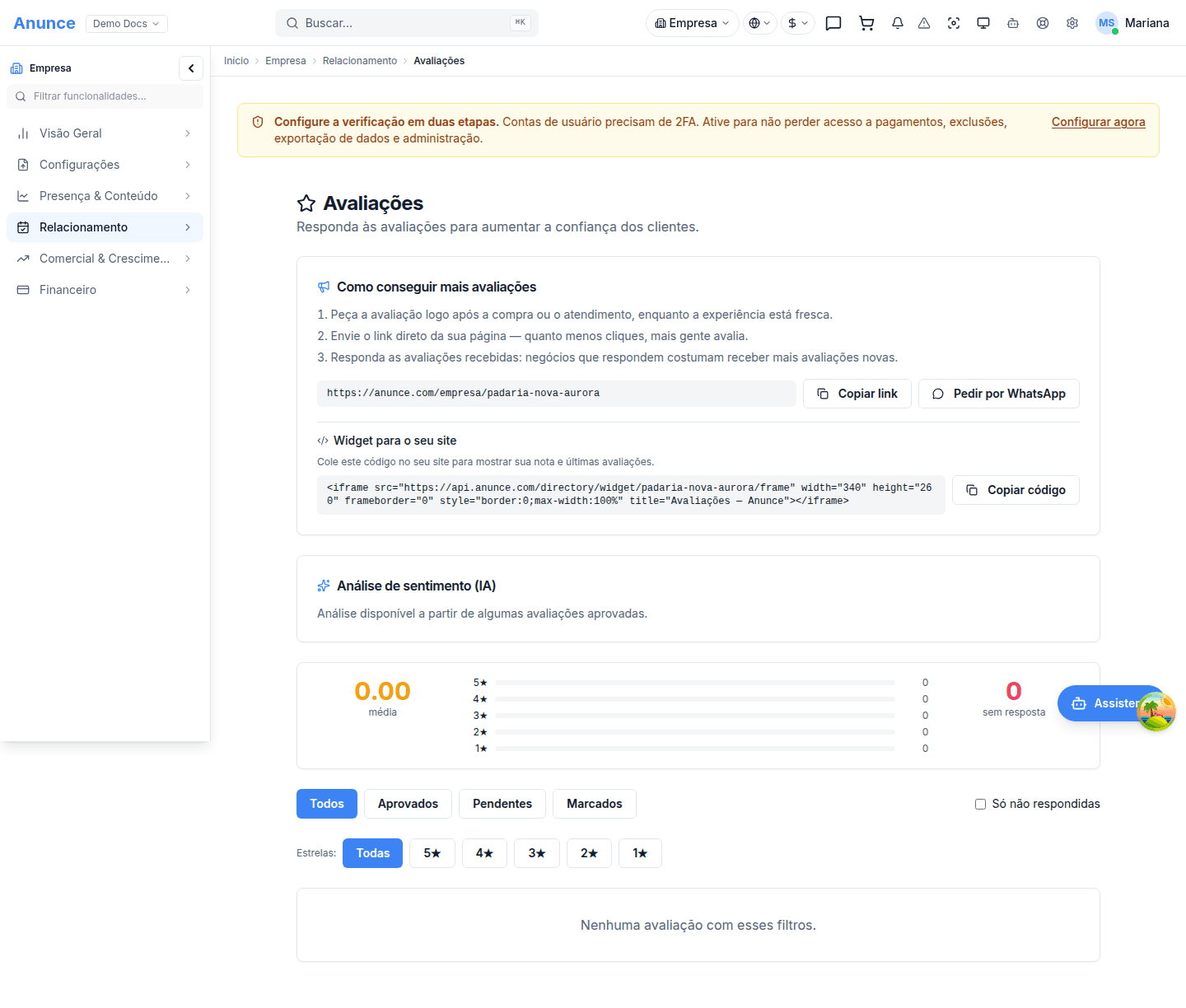Click the 2FA warning shield icon
This screenshot has width=1186, height=1008.
click(258, 122)
